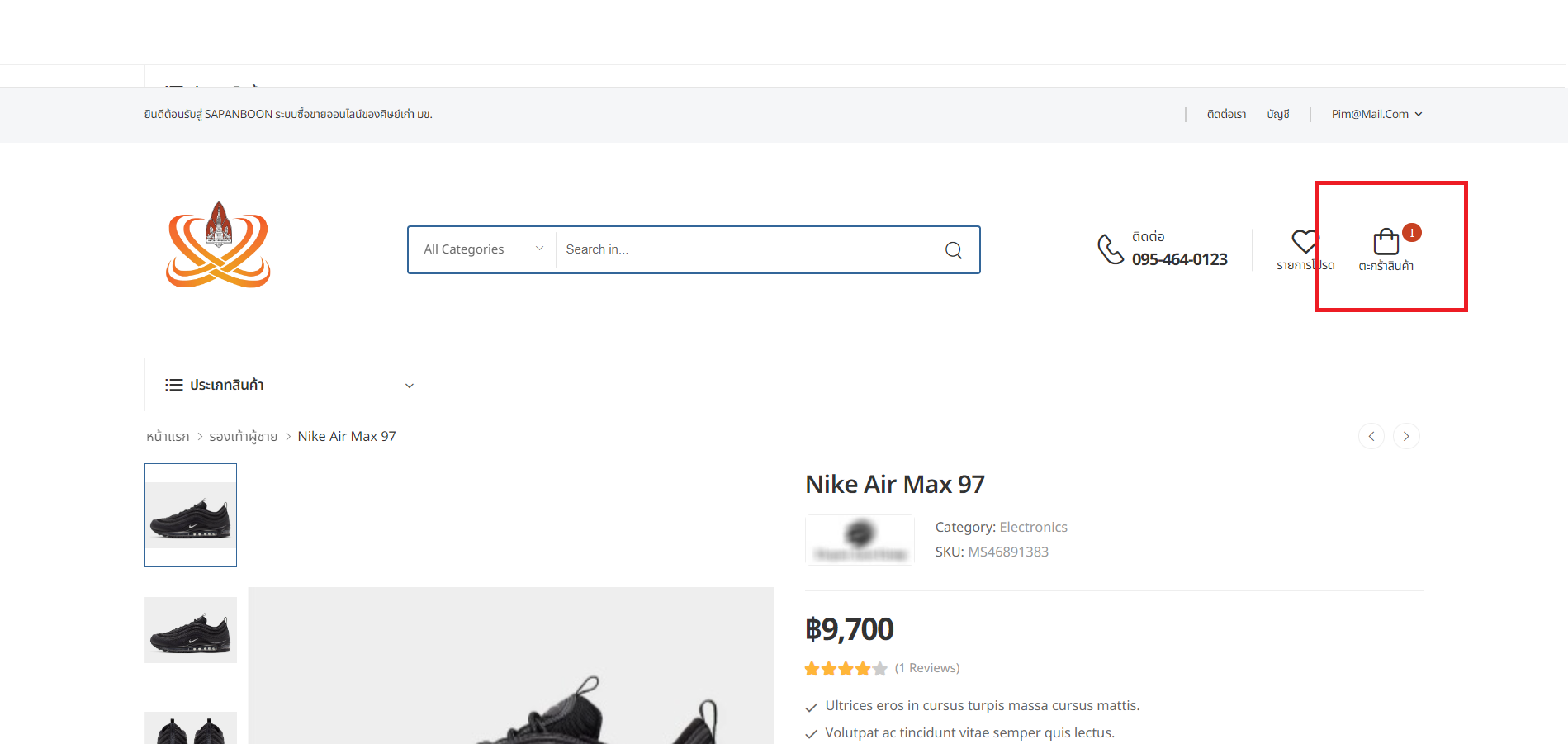Select the second shoe thumbnail

191,630
